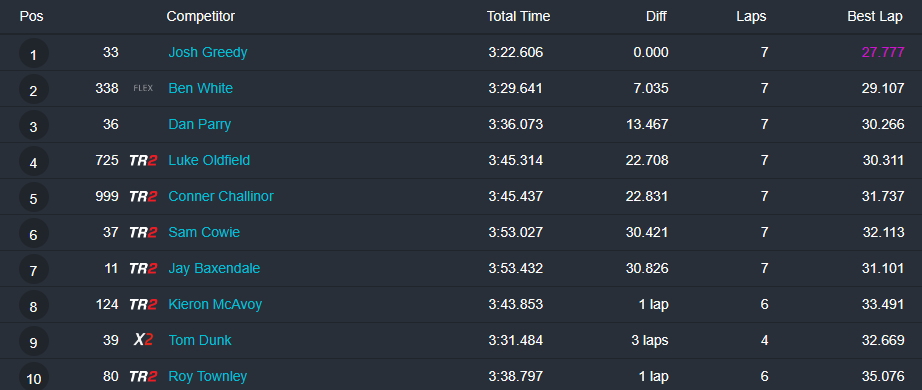Click the Competitor column header
This screenshot has height=390, width=922.
pyautogui.click(x=201, y=16)
